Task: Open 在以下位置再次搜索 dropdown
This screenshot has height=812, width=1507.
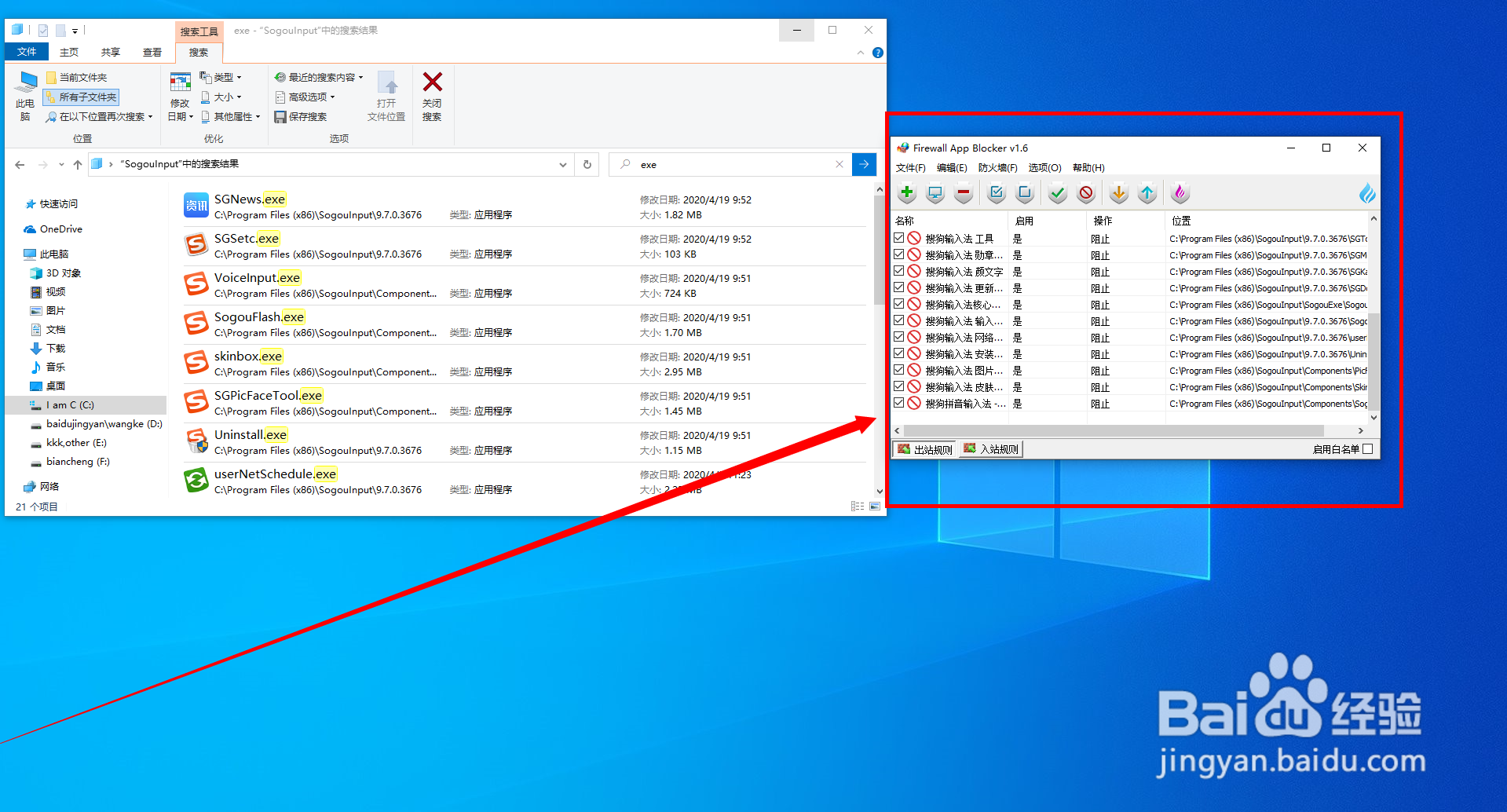Action: click(99, 116)
